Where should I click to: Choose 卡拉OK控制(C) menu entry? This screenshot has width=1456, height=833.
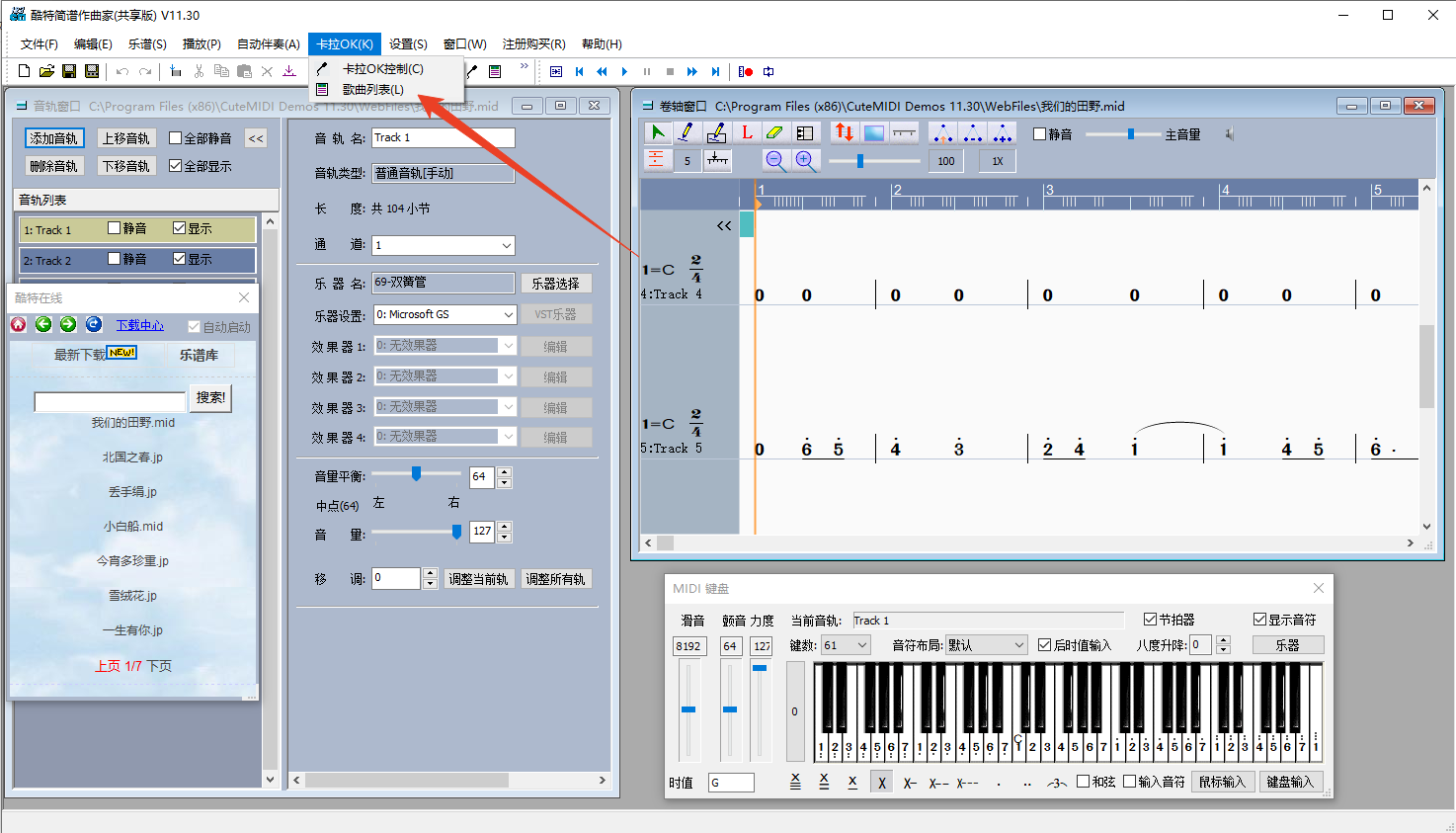(386, 69)
